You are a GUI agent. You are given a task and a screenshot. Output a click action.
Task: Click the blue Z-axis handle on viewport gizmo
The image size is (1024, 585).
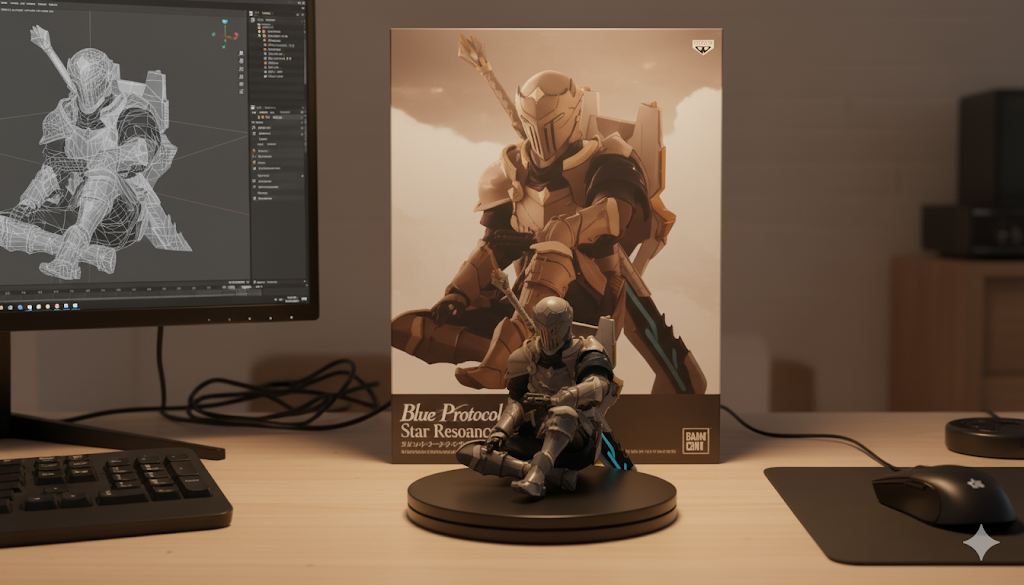click(225, 22)
